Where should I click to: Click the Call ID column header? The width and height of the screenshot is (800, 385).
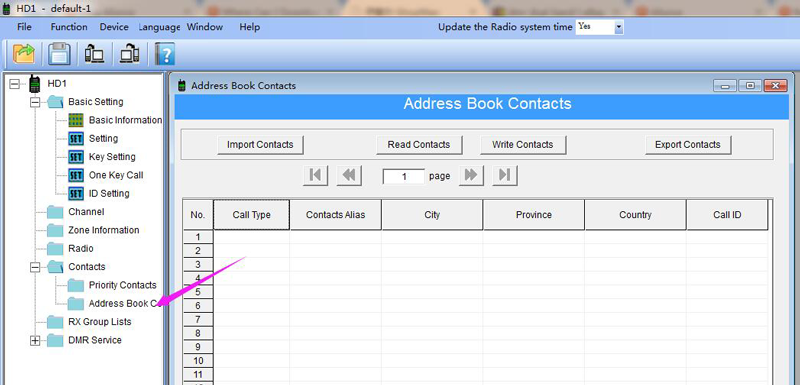click(x=727, y=215)
